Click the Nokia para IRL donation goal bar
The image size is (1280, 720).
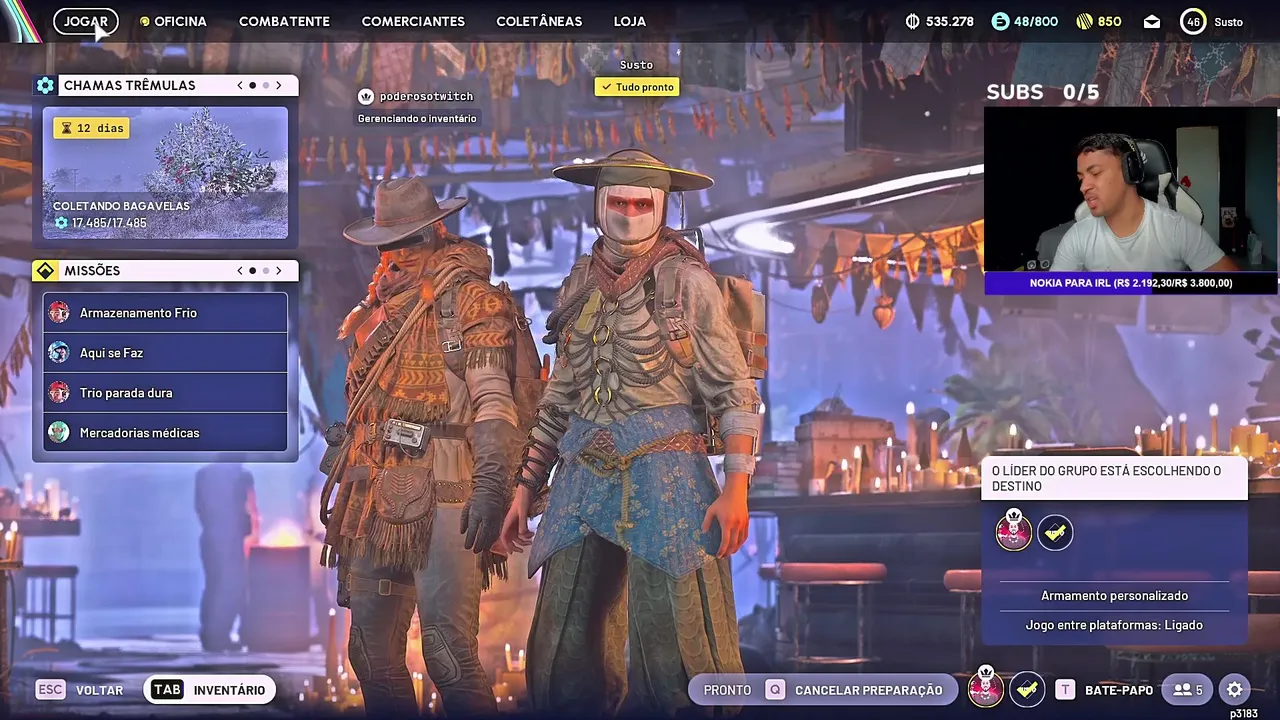pos(1131,283)
